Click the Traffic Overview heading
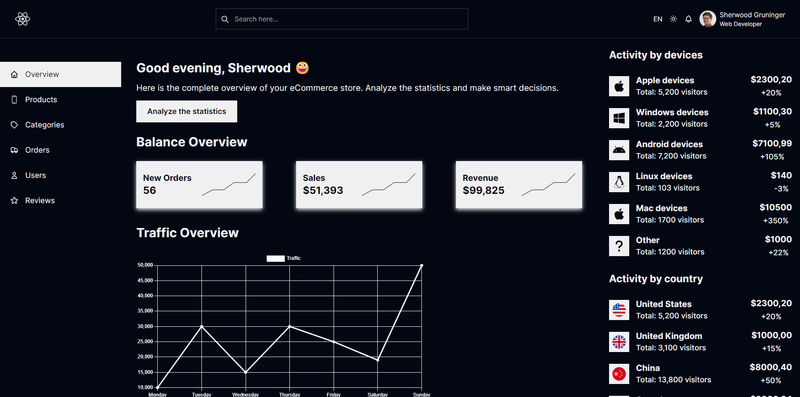Image resolution: width=800 pixels, height=397 pixels. tap(187, 233)
